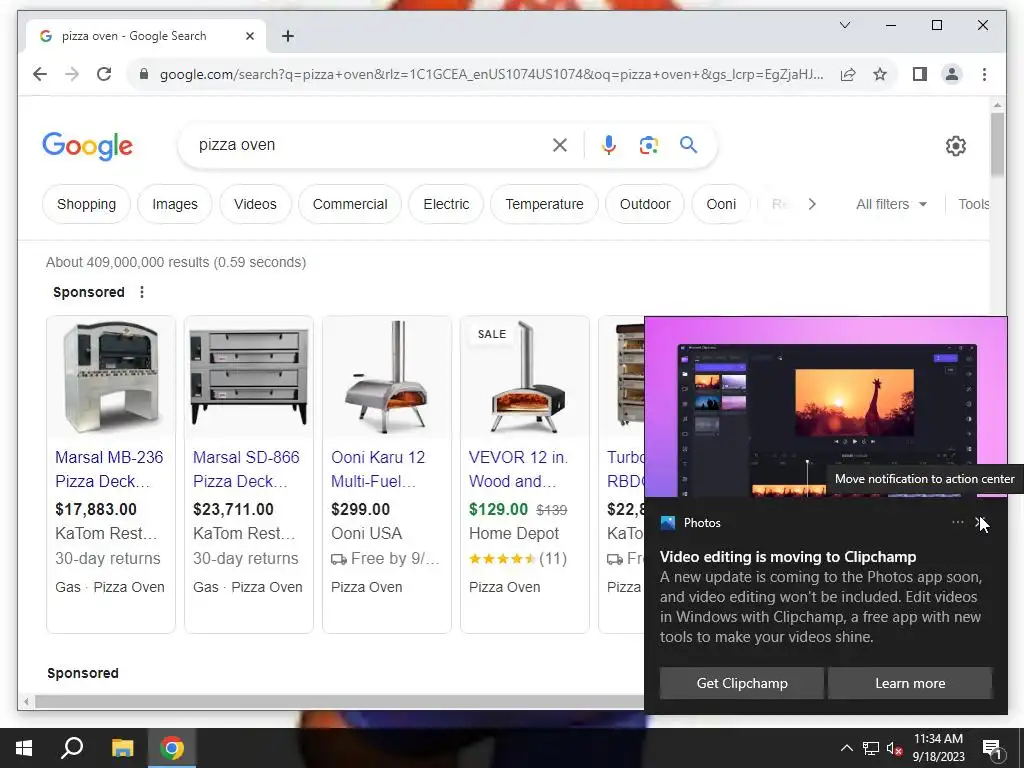1024x768 pixels.
Task: Click the Chrome icon in the taskbar
Action: click(x=172, y=748)
